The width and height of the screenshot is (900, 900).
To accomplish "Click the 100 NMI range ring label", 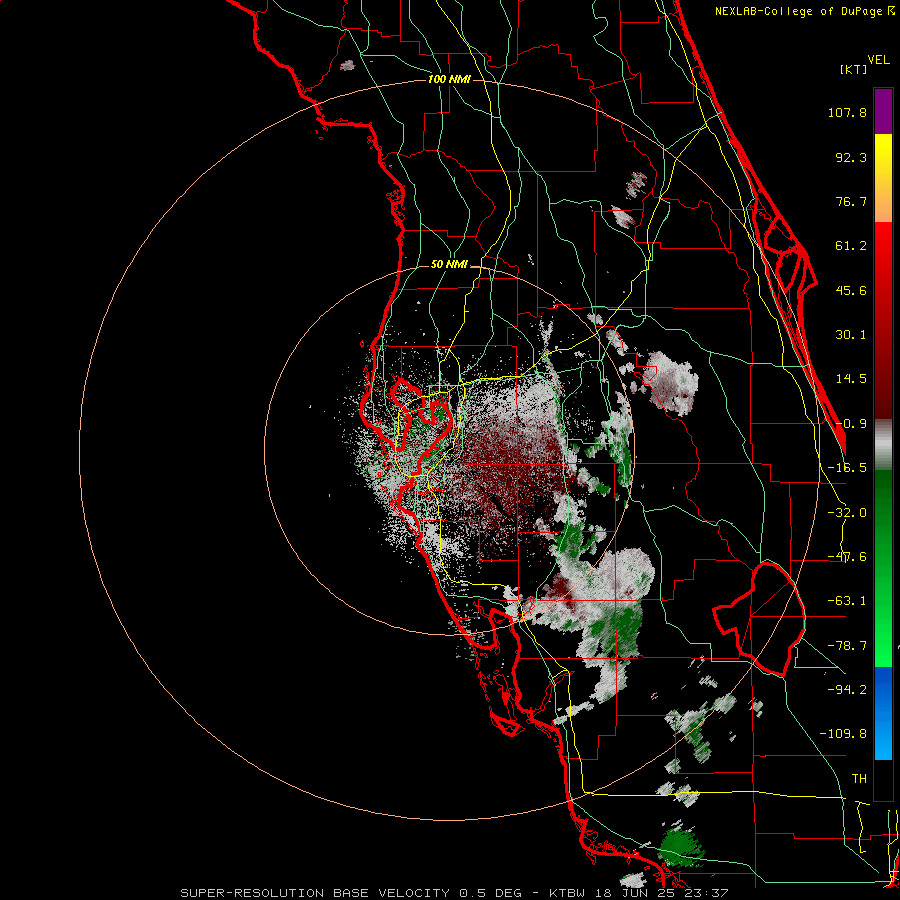I will (449, 79).
